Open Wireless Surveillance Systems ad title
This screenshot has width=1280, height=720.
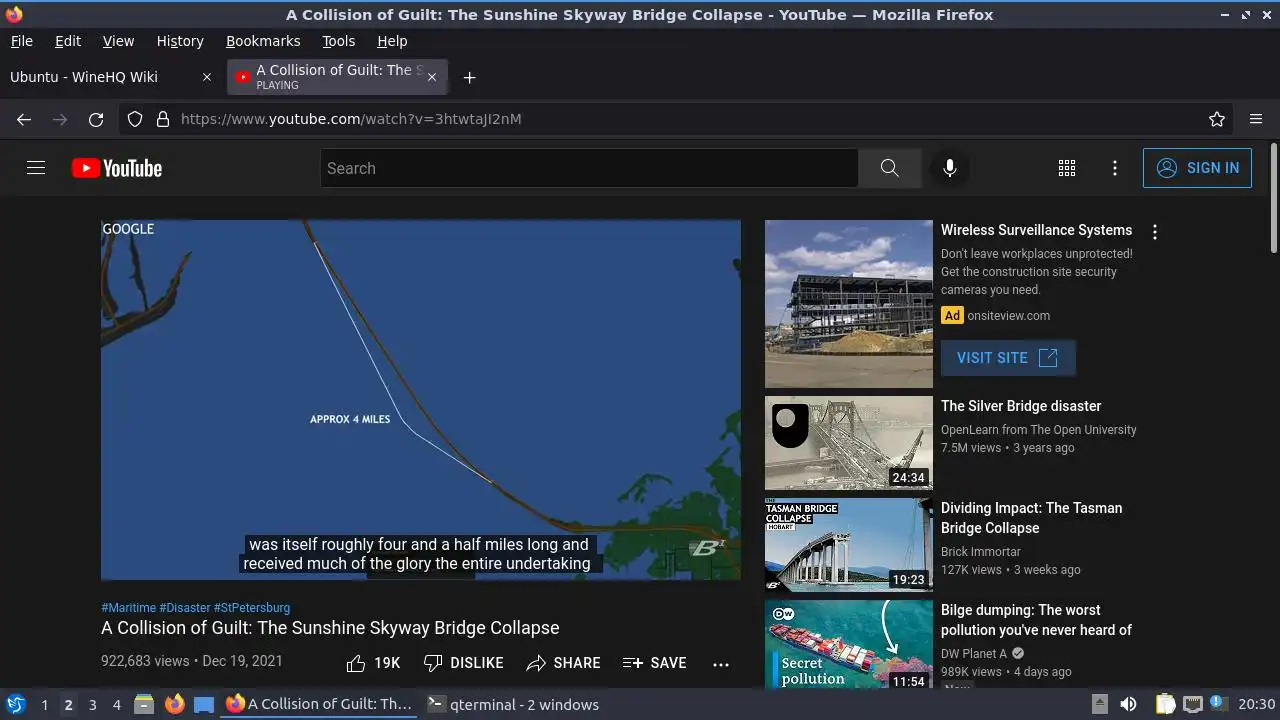[x=1036, y=230]
